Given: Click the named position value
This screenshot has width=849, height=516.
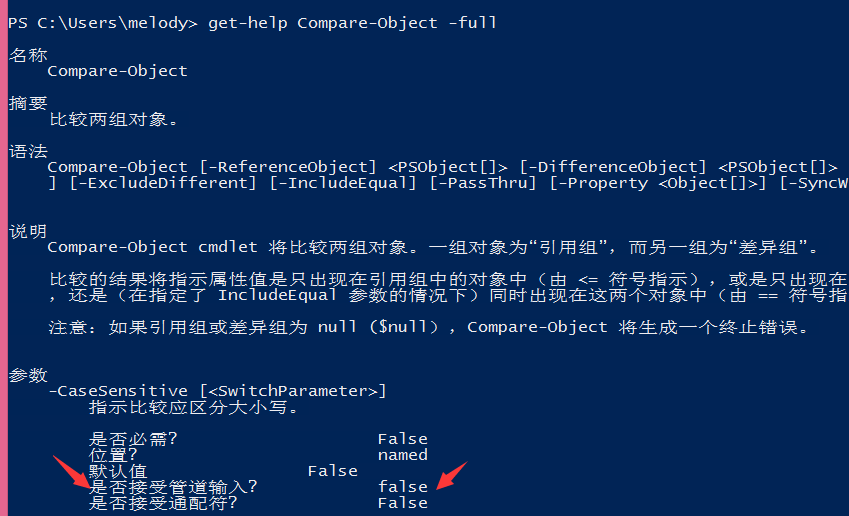Looking at the screenshot, I should 403,455.
